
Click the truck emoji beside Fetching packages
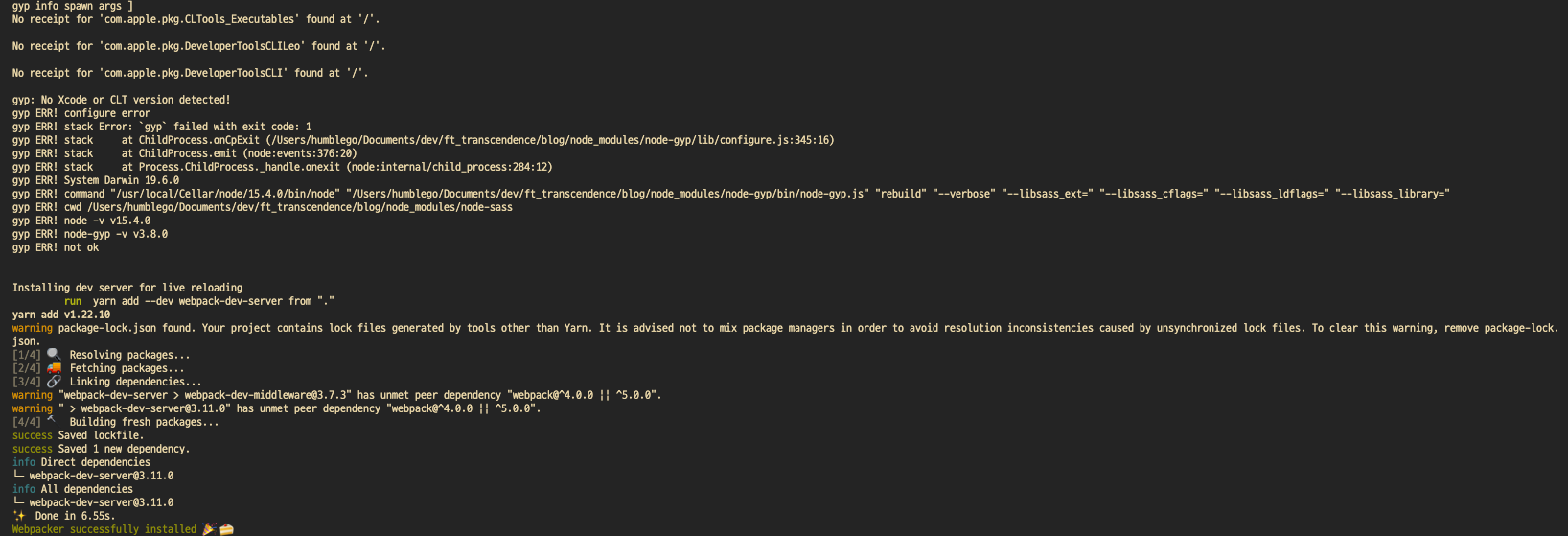click(54, 368)
